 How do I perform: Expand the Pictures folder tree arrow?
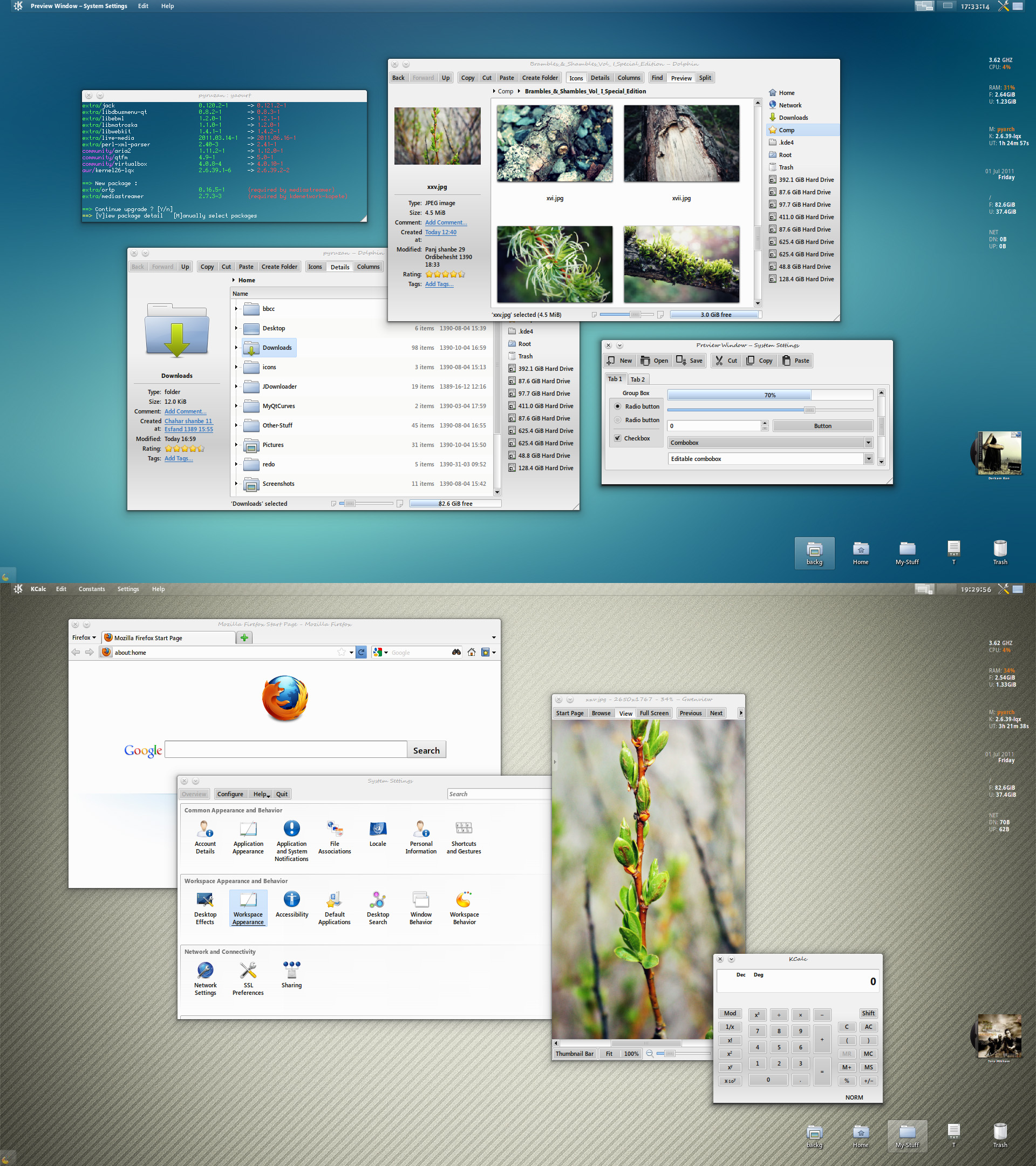[236, 445]
